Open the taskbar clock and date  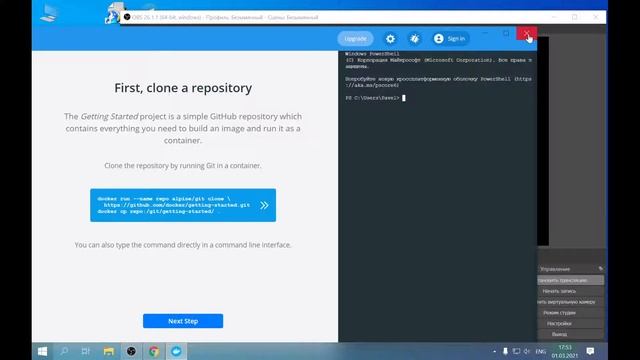tap(565, 351)
